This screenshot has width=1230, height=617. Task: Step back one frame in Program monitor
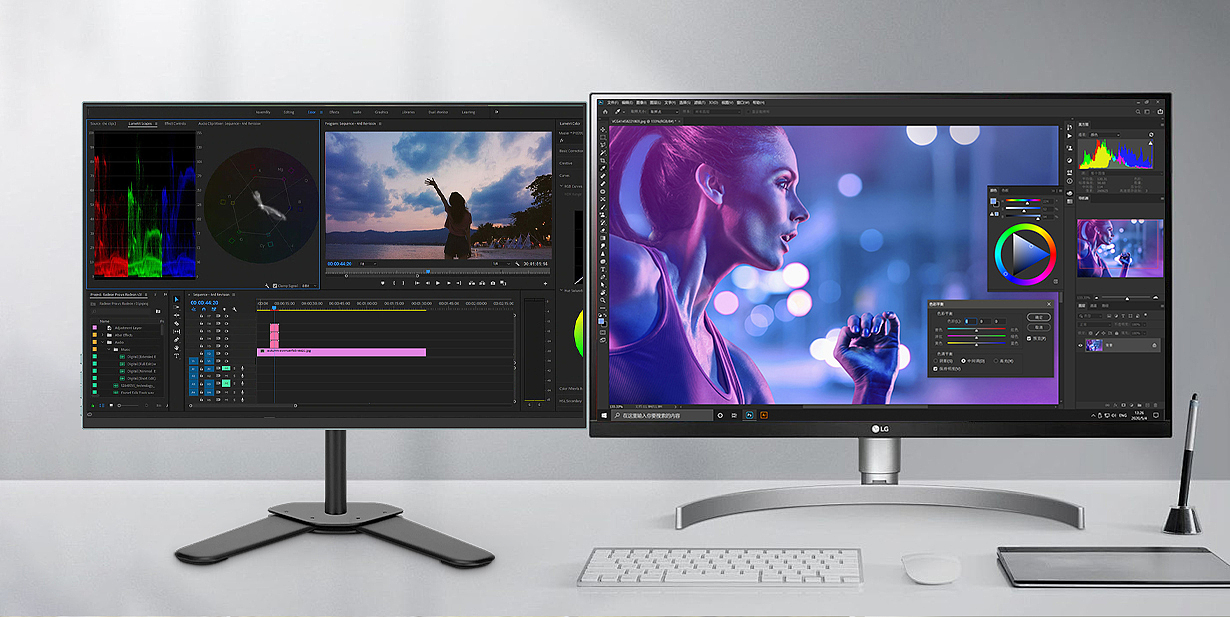(428, 283)
